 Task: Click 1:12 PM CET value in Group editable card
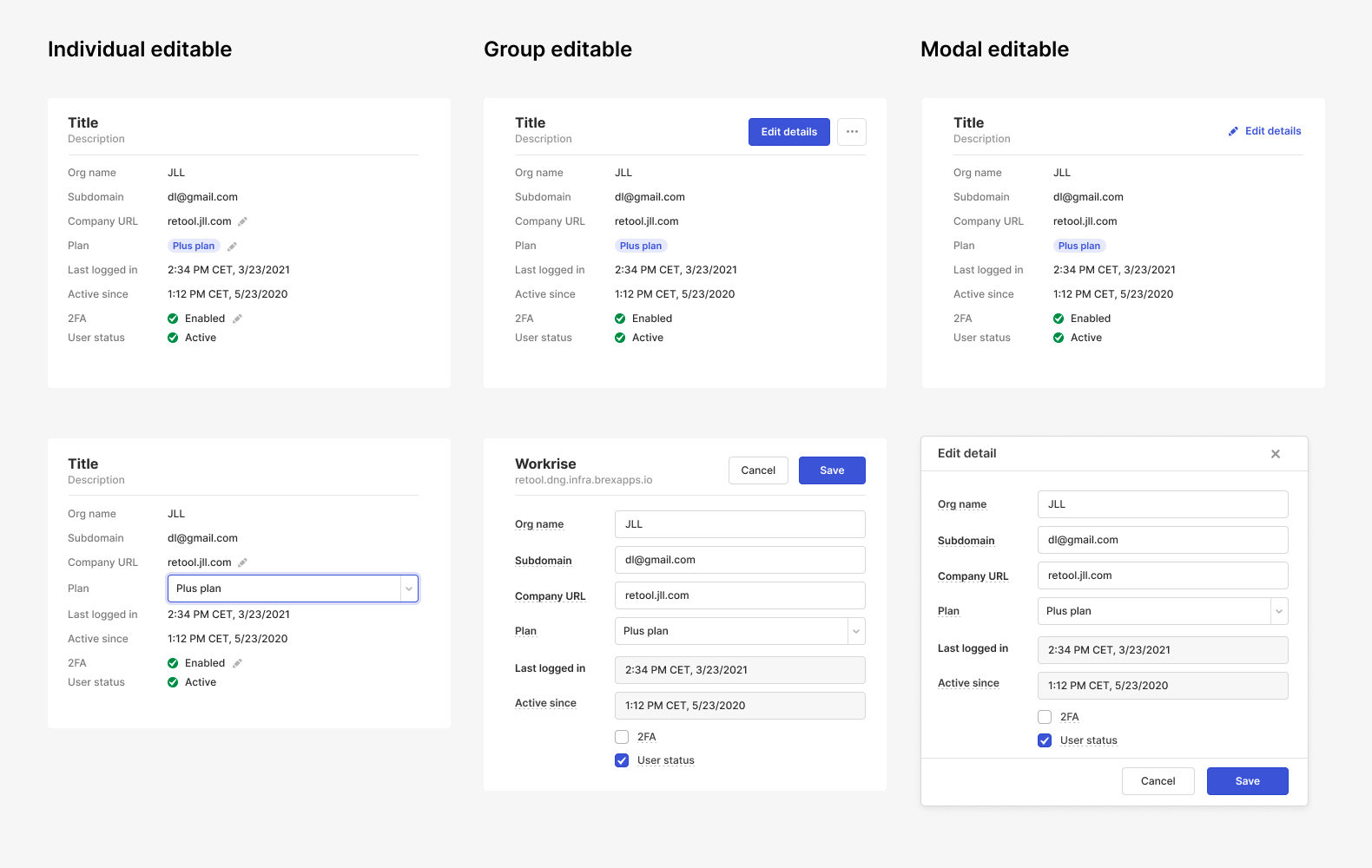[x=675, y=294]
